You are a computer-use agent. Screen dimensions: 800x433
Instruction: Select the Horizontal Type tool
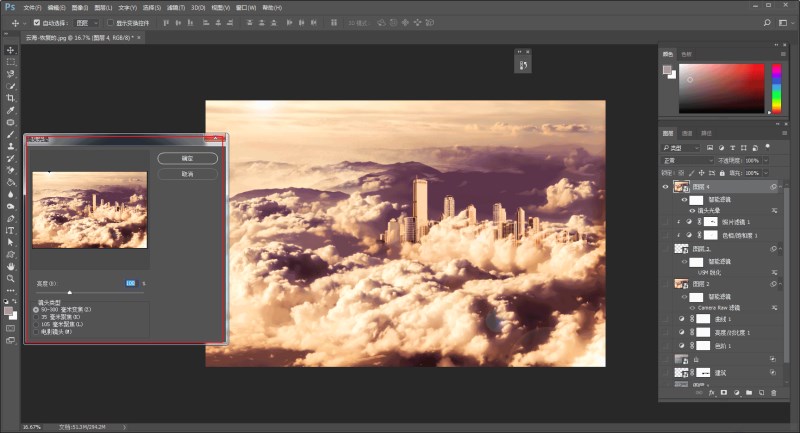click(11, 230)
